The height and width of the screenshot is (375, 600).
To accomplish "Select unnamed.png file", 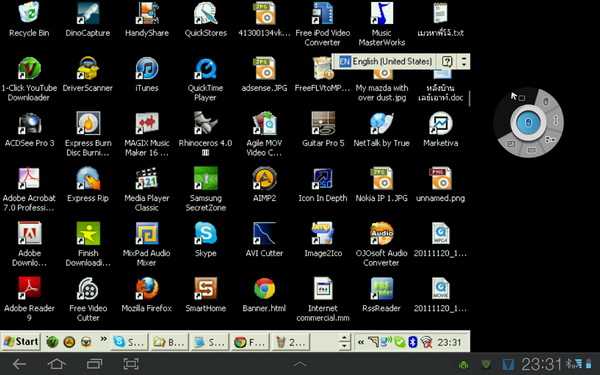I will 440,184.
